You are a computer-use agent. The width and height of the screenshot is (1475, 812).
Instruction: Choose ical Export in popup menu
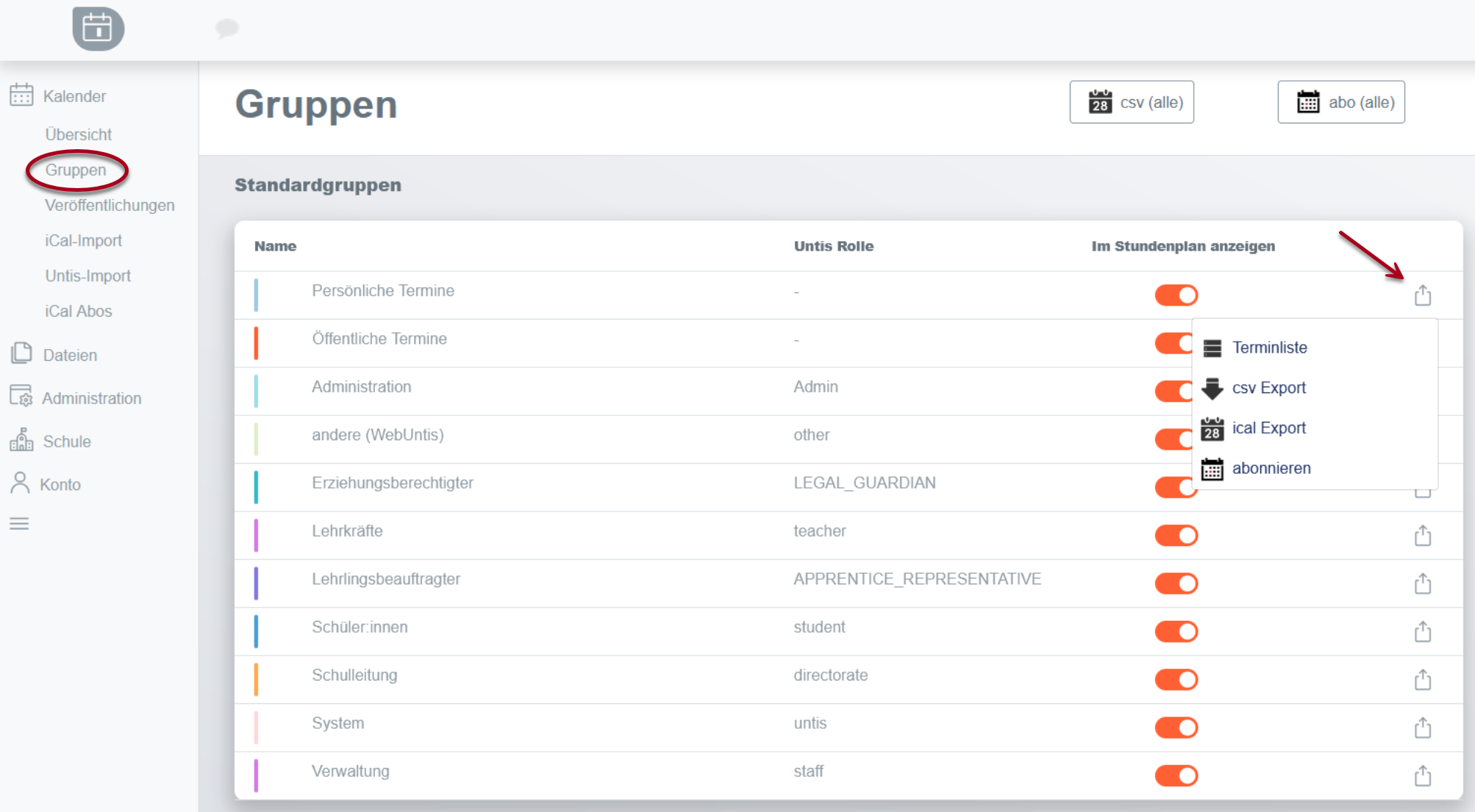coord(1269,428)
